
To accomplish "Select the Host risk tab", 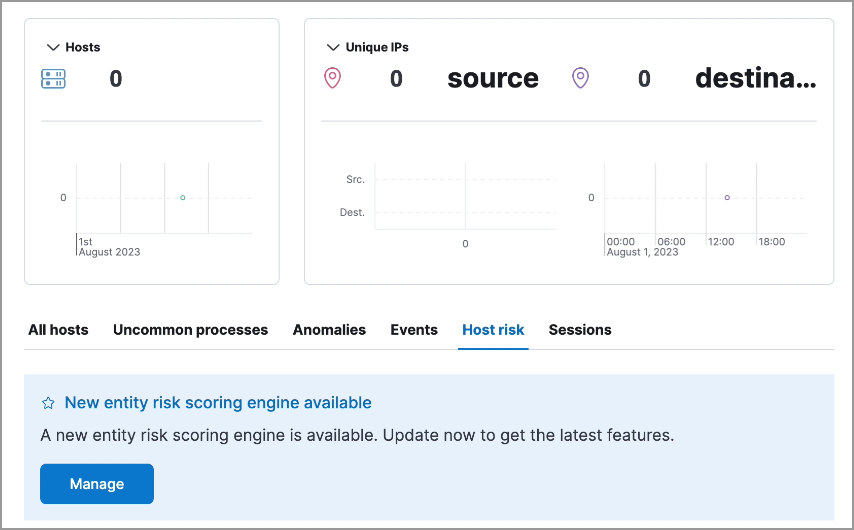I will [x=493, y=329].
